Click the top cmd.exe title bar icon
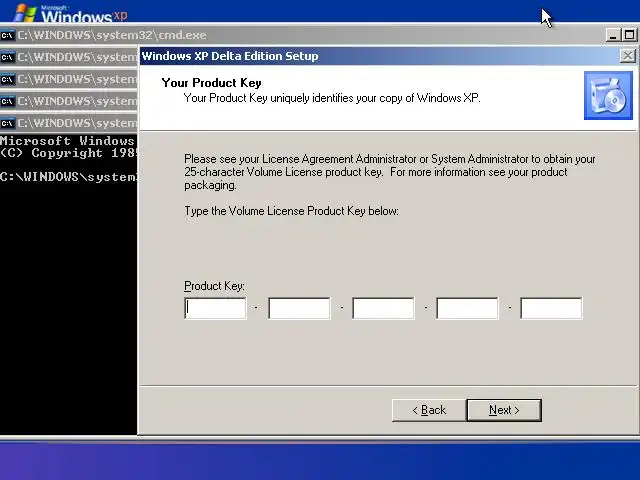The height and width of the screenshot is (480, 640). (x=7, y=36)
